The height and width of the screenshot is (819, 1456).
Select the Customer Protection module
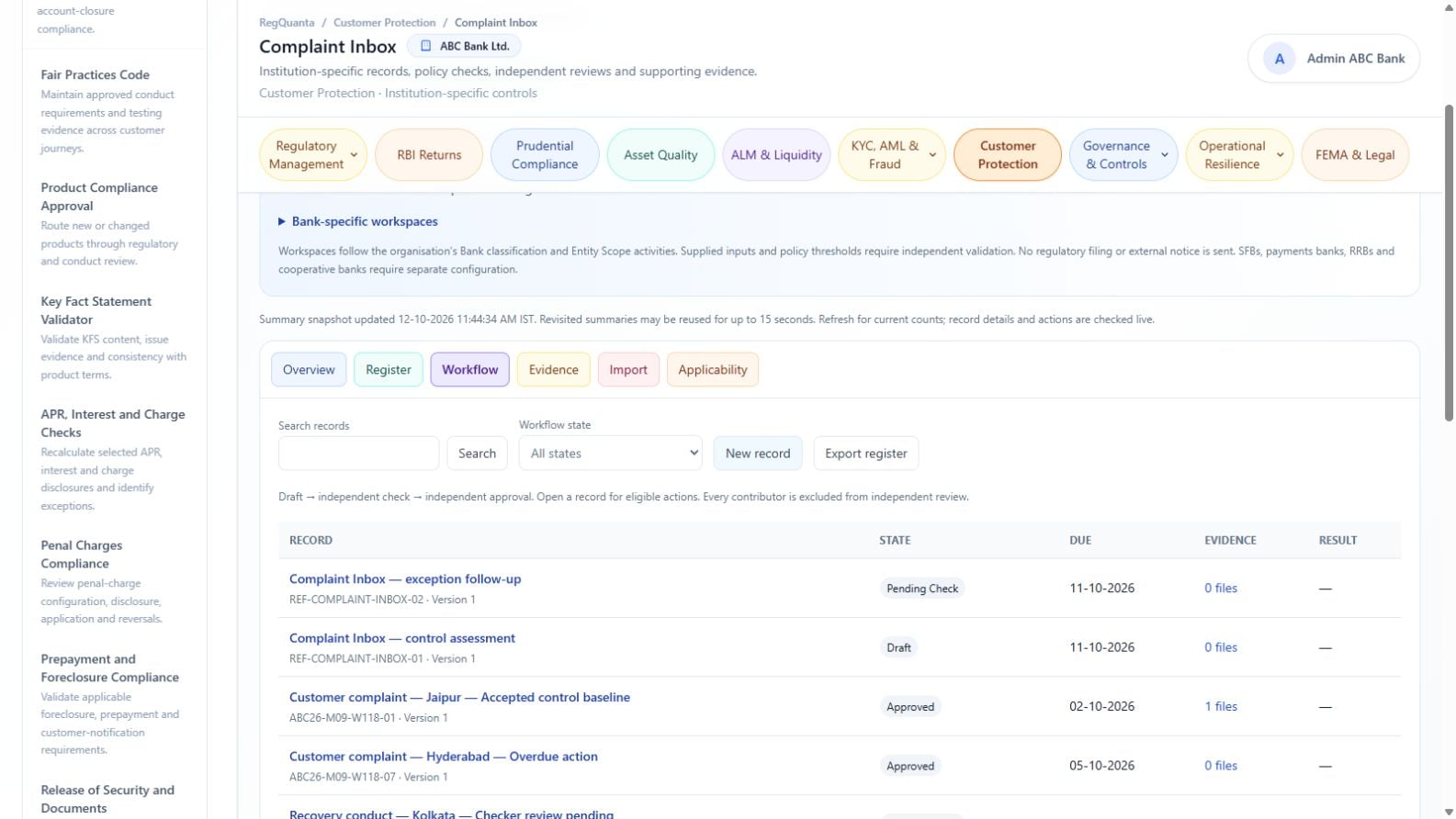pos(1008,155)
